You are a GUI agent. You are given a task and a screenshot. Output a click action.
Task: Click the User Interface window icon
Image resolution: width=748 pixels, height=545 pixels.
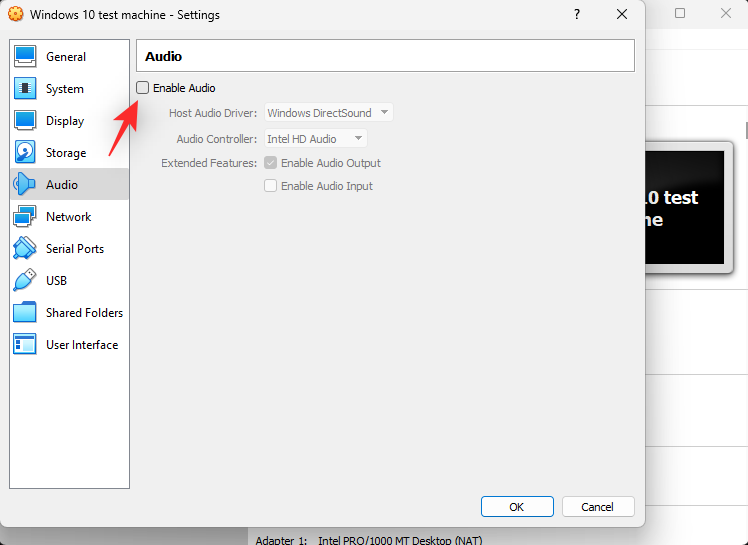pos(25,344)
